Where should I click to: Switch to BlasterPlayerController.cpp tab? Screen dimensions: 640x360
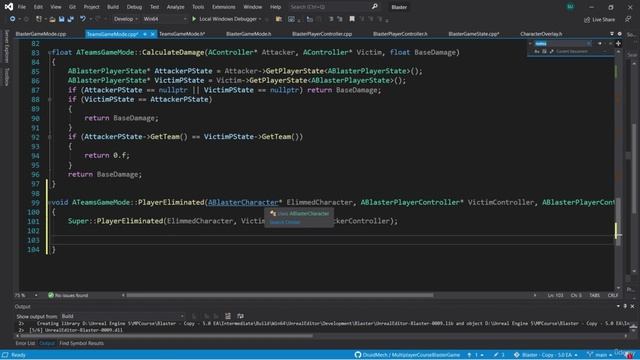(322, 34)
